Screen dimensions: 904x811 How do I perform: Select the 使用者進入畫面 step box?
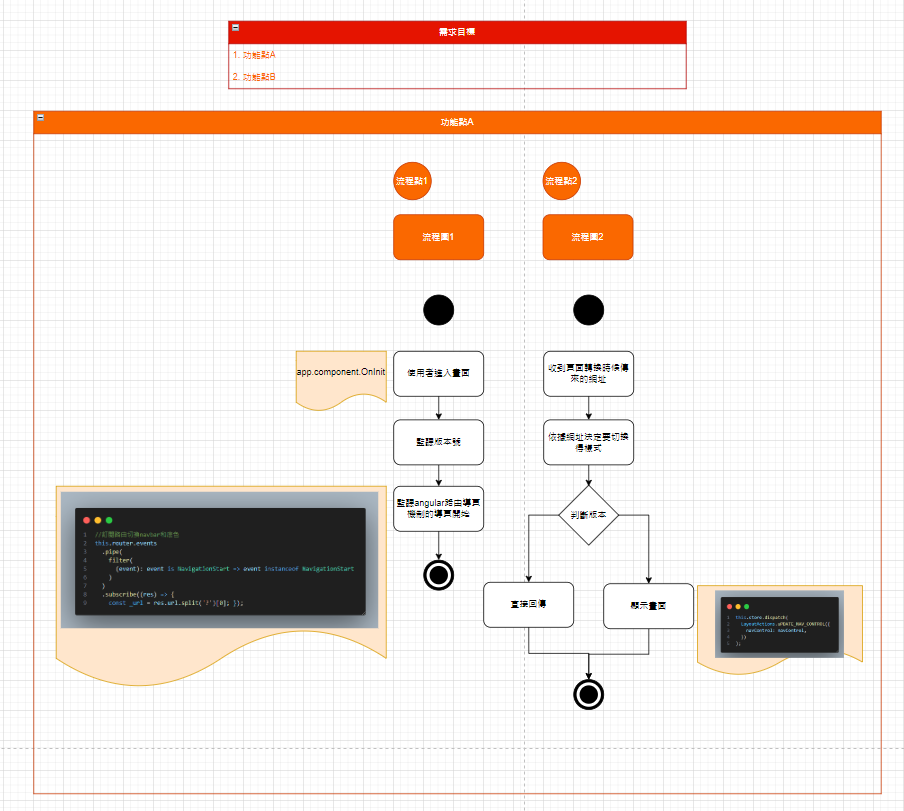[438, 374]
